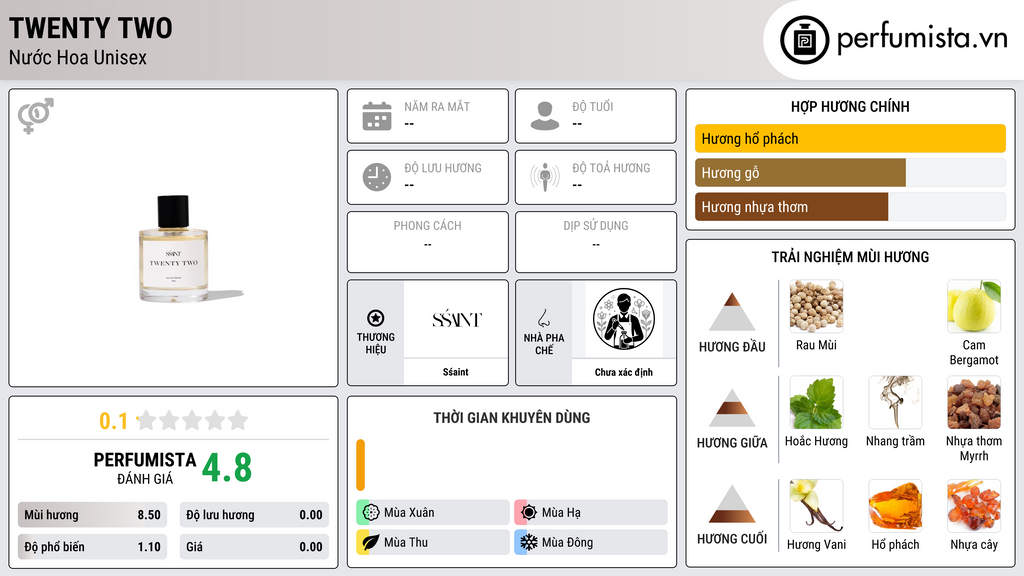Image resolution: width=1024 pixels, height=576 pixels.
Task: Click the Cam Bergamot fruit image
Action: pyautogui.click(x=974, y=306)
